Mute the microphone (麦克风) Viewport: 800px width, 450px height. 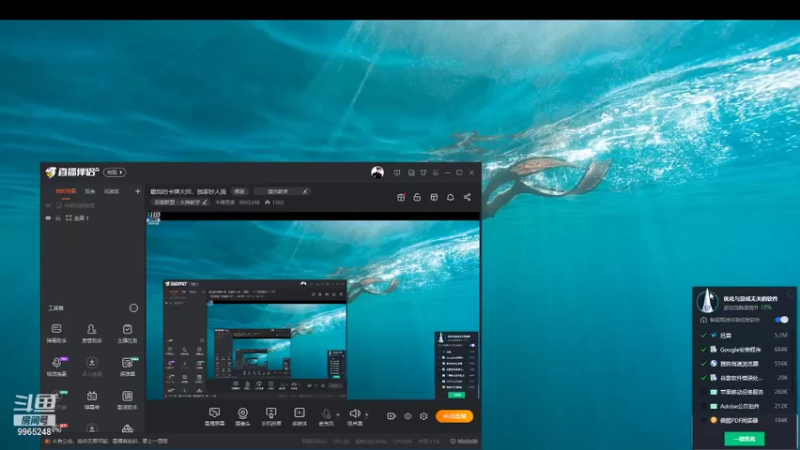coord(326,416)
